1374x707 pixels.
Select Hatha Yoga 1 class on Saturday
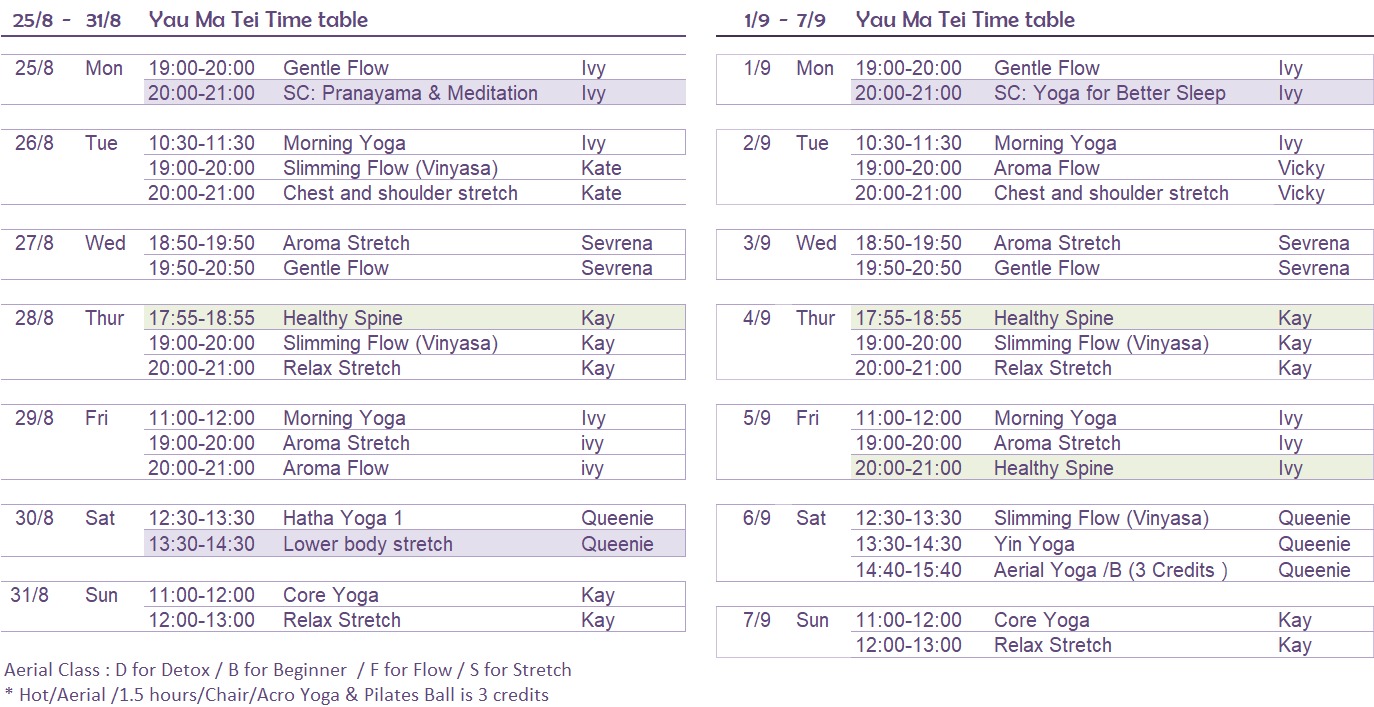(415, 518)
